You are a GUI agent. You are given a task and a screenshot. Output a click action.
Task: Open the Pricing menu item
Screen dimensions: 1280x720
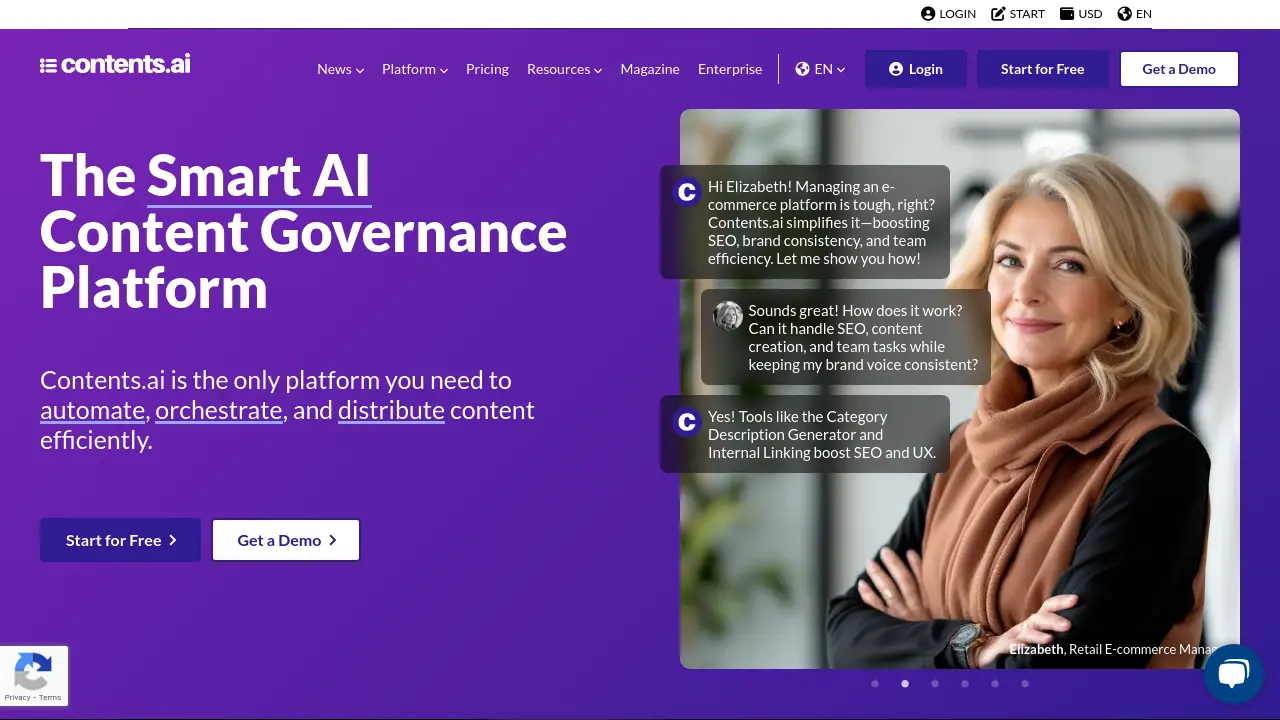click(x=487, y=69)
